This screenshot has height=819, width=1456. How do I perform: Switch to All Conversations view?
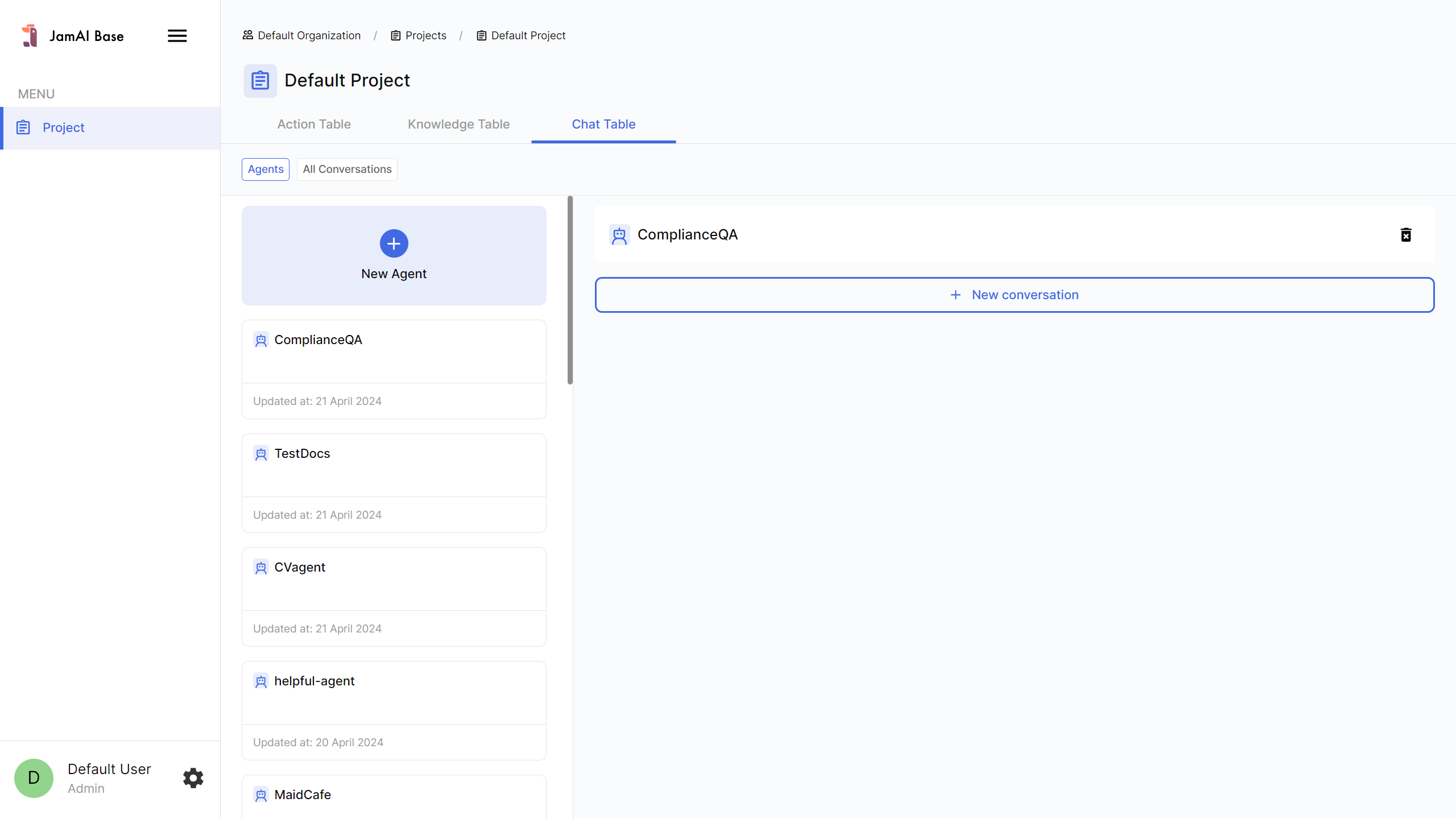point(347,169)
